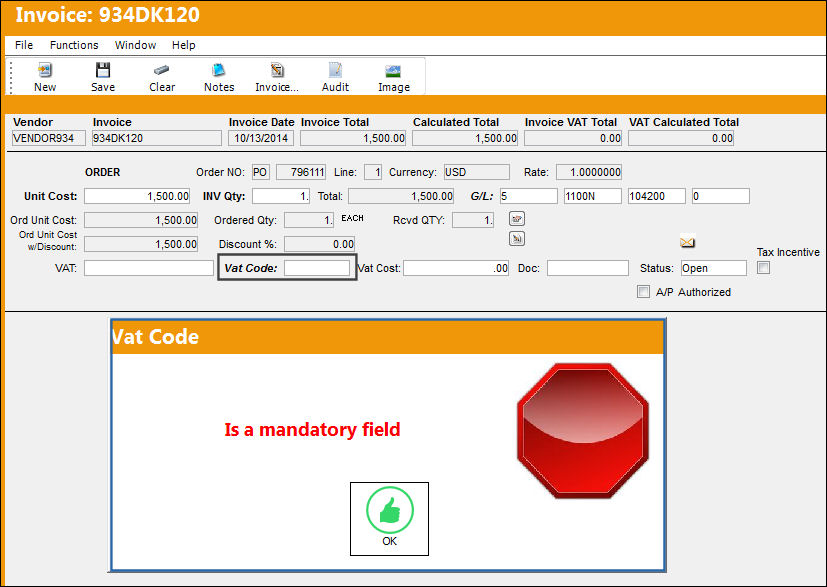Viewport: 827px width, 587px height.
Task: Click the last G/L field containing 0
Action: (x=720, y=196)
